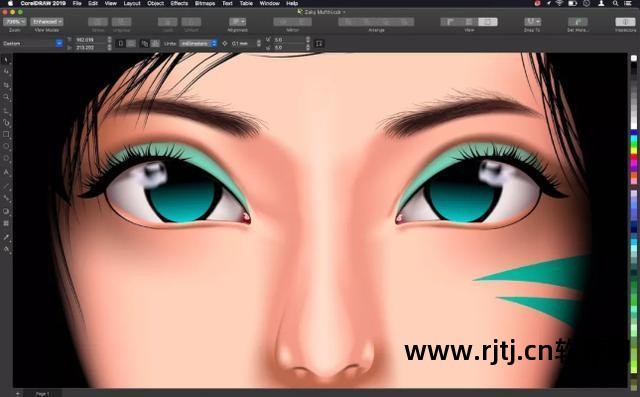
Task: Click the Unlock object toolbar button
Action: click(191, 22)
